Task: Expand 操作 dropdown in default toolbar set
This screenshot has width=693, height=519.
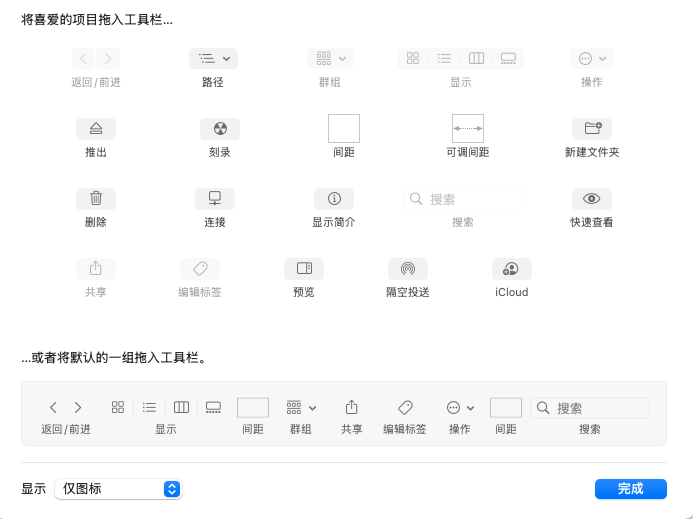Action: point(460,408)
